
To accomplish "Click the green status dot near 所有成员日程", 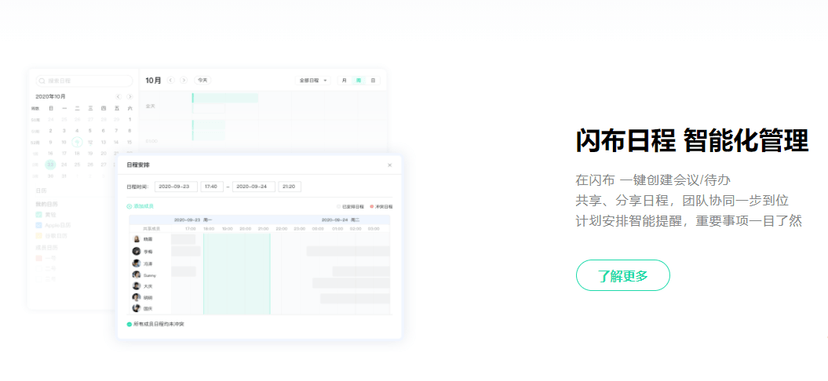I will [x=129, y=325].
